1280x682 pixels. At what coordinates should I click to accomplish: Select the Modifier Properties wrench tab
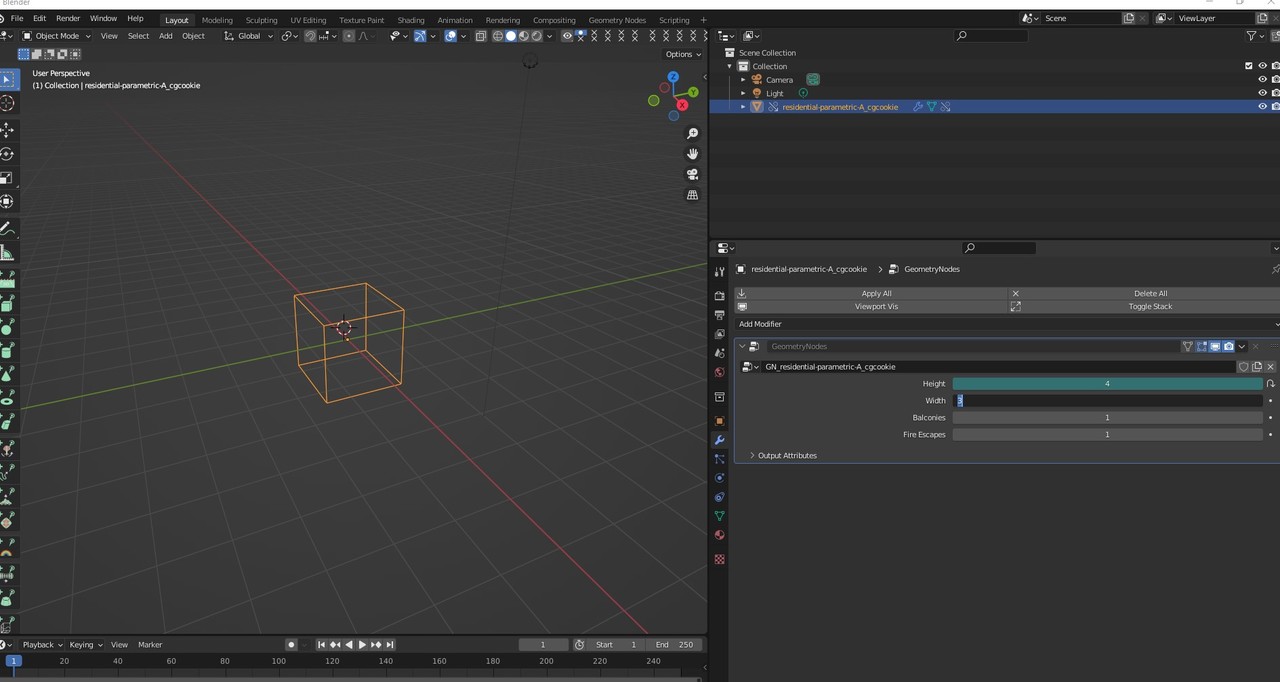click(x=719, y=439)
